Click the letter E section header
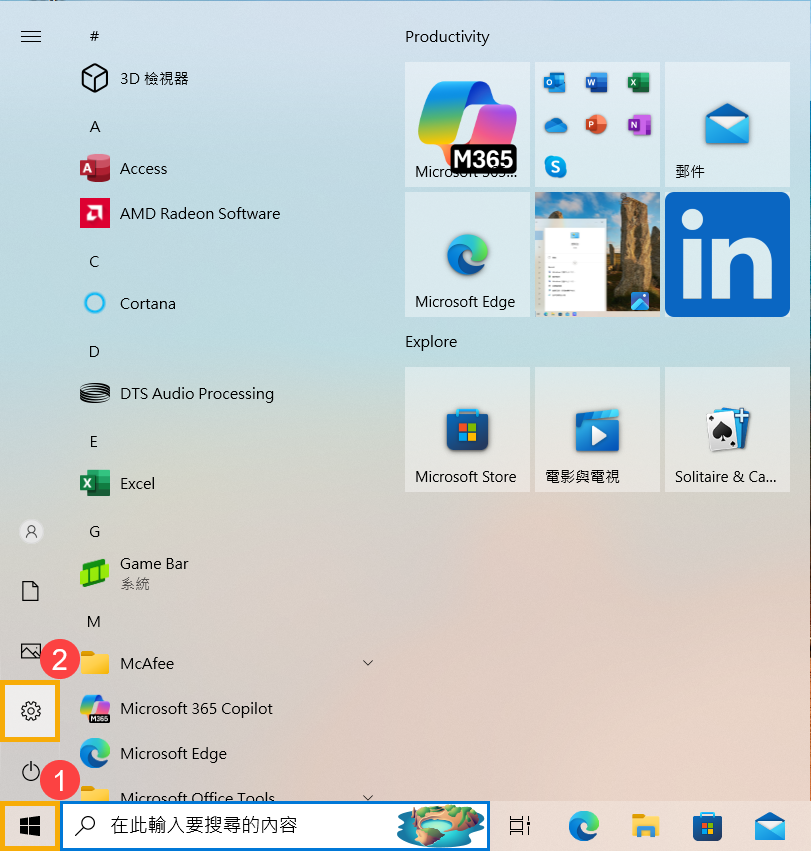This screenshot has height=851, width=811. (x=94, y=442)
